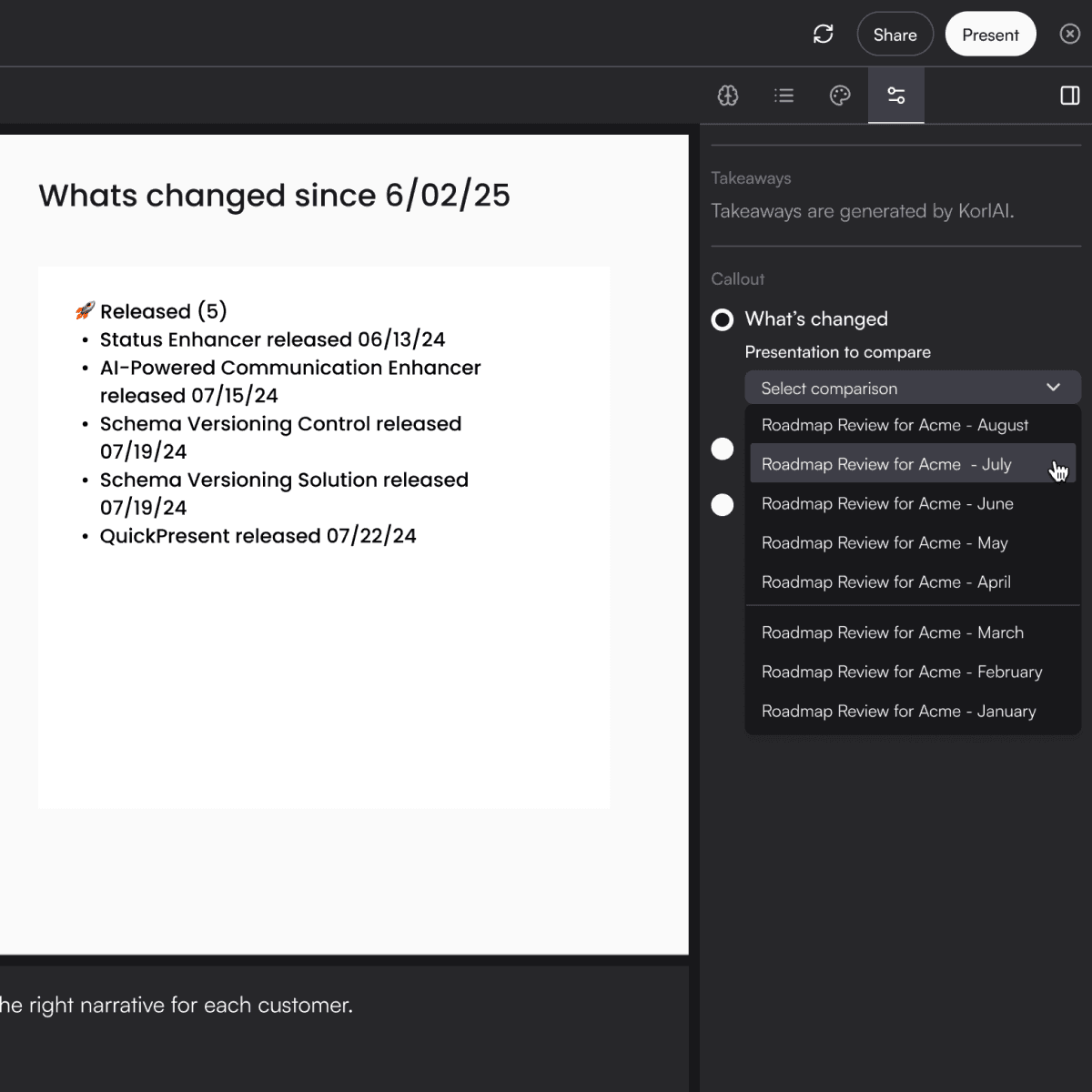The width and height of the screenshot is (1092, 1092).
Task: Choose Roadmap Review for Acme - February
Action: click(x=913, y=672)
